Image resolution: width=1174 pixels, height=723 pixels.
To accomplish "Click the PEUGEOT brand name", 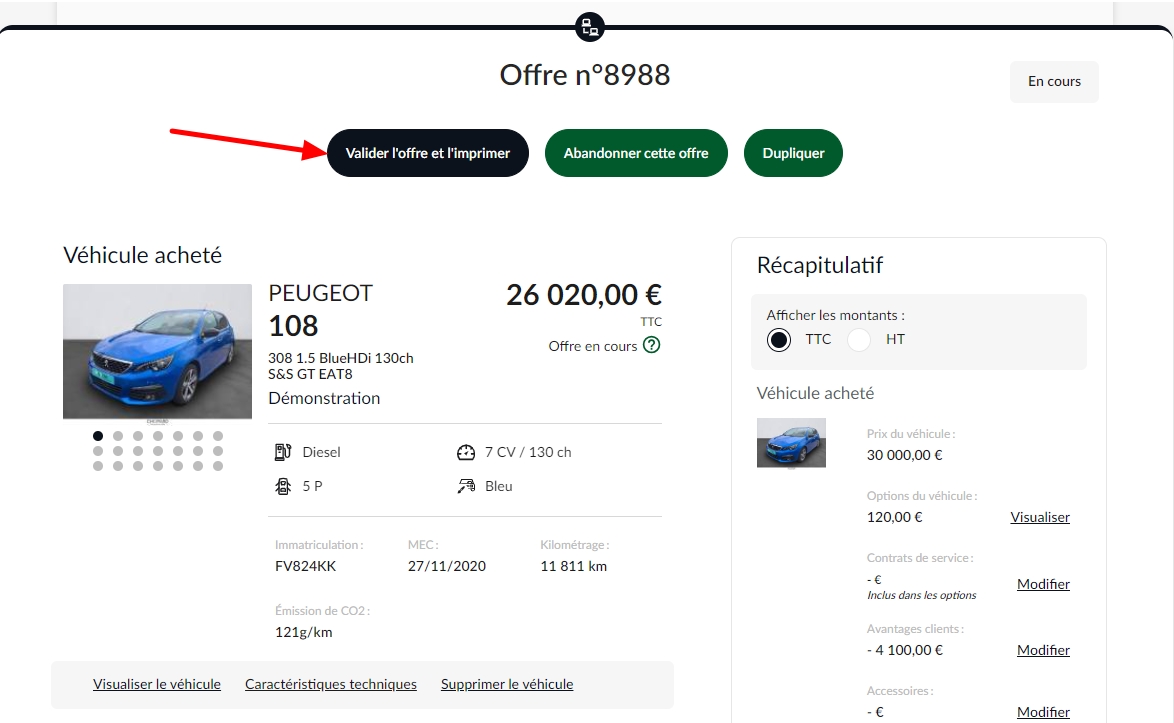I will tap(320, 293).
